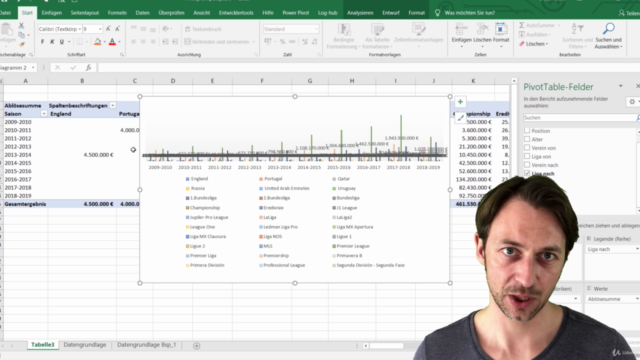
Task: Open the Power Pivot ribbon tab
Action: tap(296, 13)
